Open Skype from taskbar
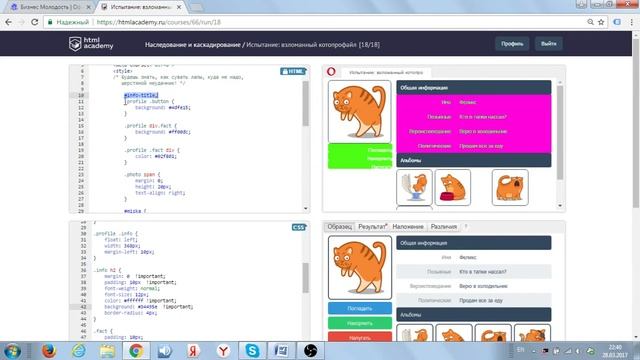640x360 pixels. (x=252, y=351)
